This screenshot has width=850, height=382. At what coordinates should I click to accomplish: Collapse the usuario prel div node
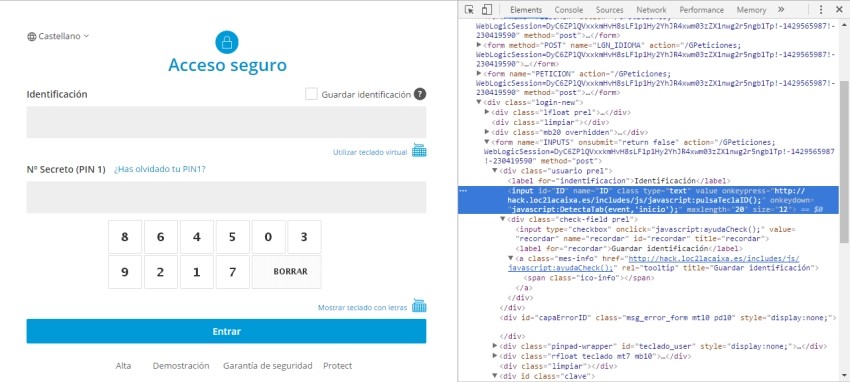coord(494,170)
